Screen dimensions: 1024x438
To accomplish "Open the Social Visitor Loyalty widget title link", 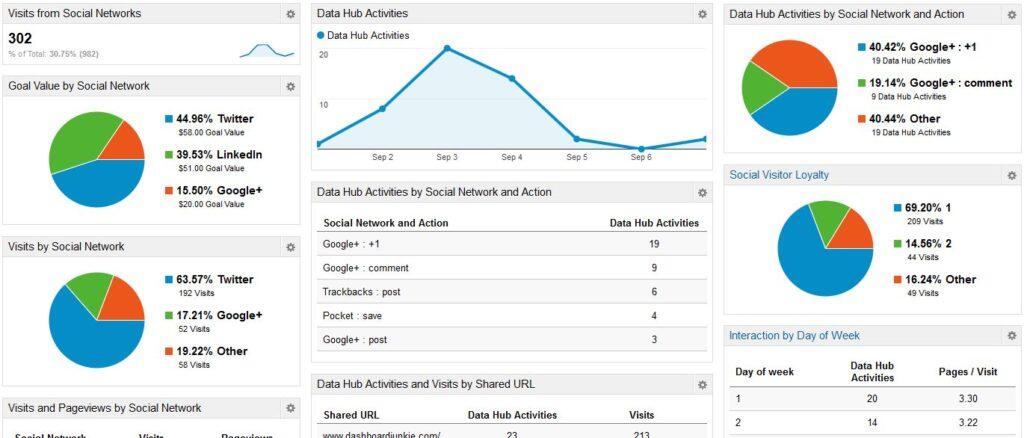I will point(779,175).
